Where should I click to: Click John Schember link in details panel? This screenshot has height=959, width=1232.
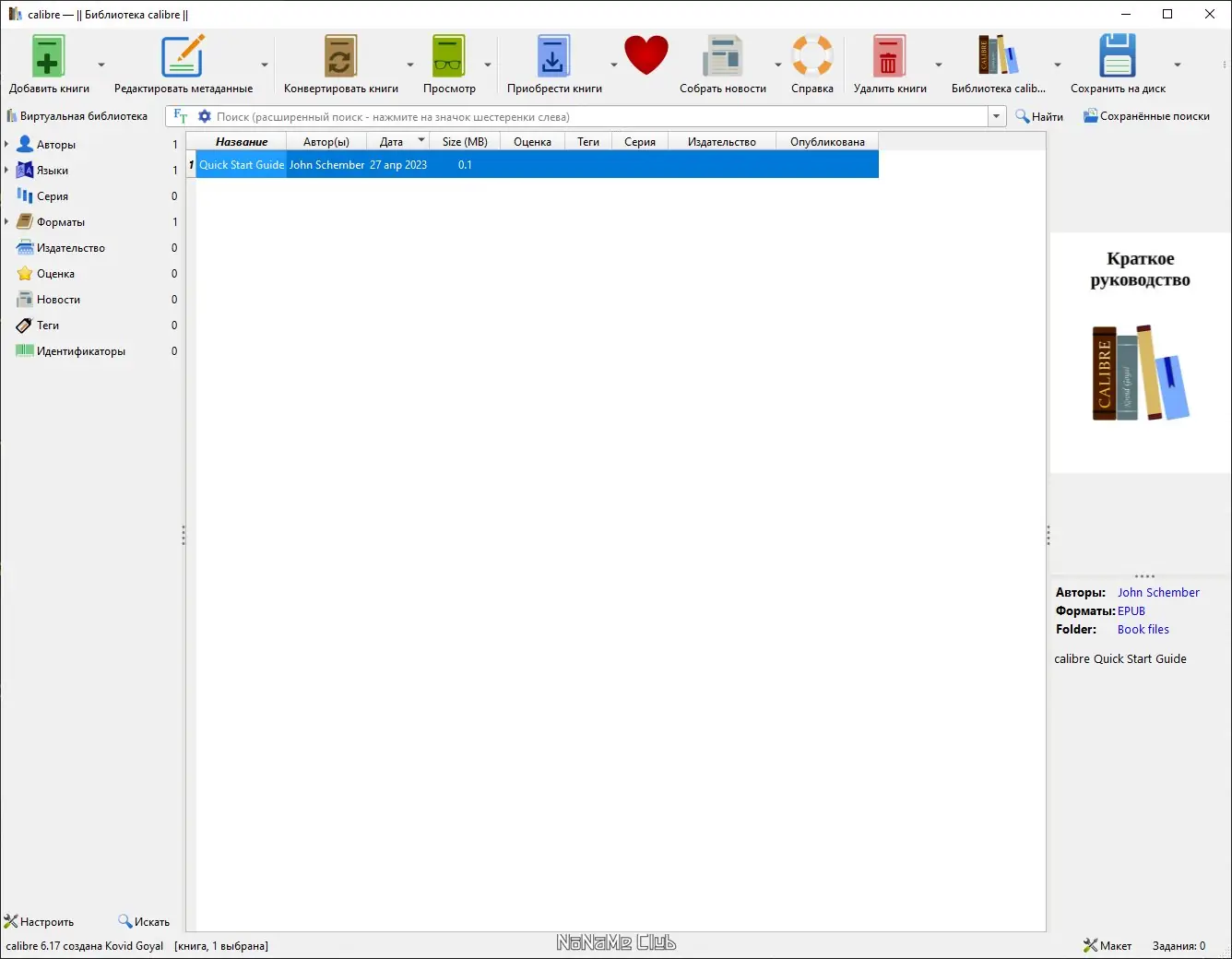1158,592
